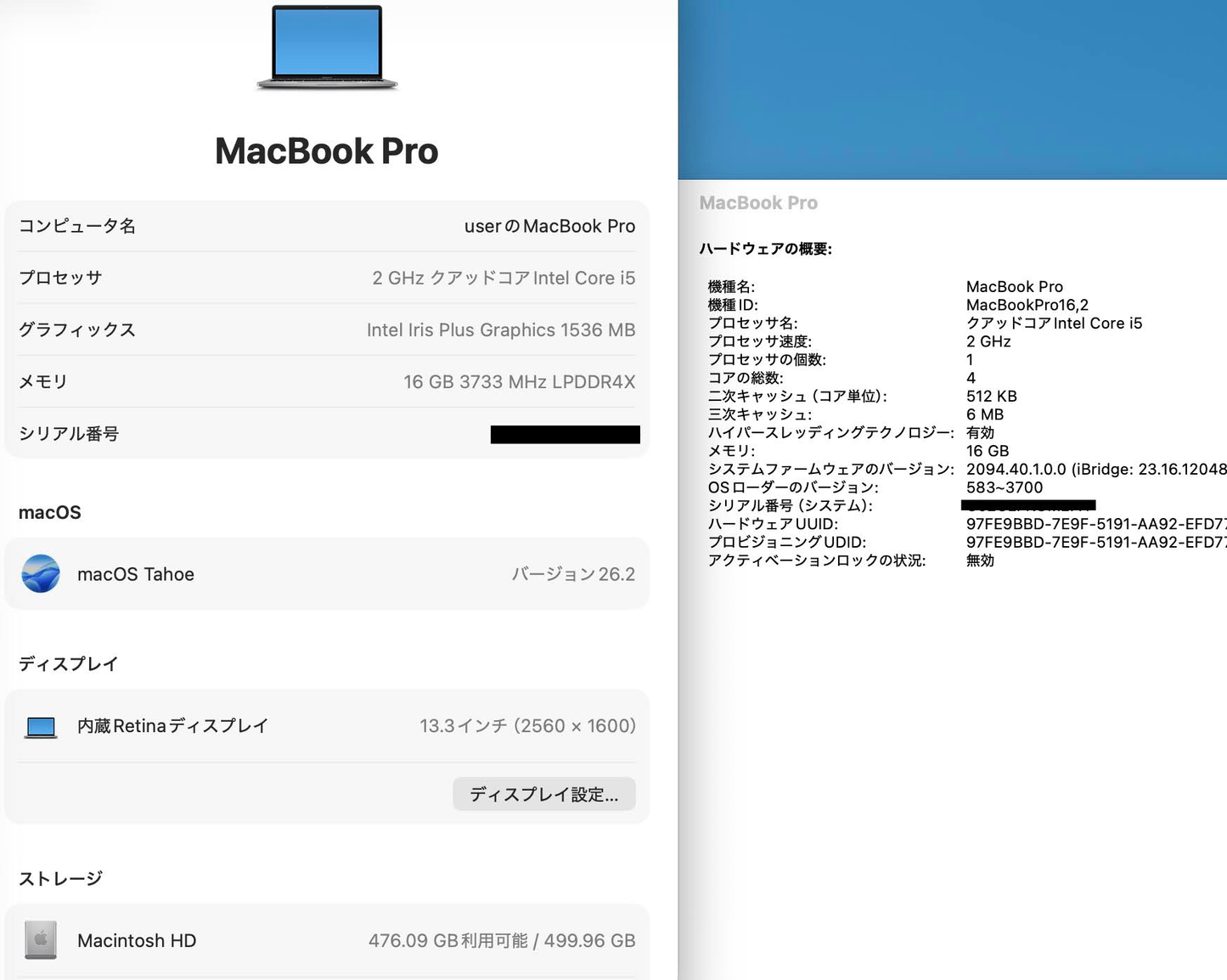
Task: Click 13.3インチ (2560 × 1600) text
Action: 527,726
